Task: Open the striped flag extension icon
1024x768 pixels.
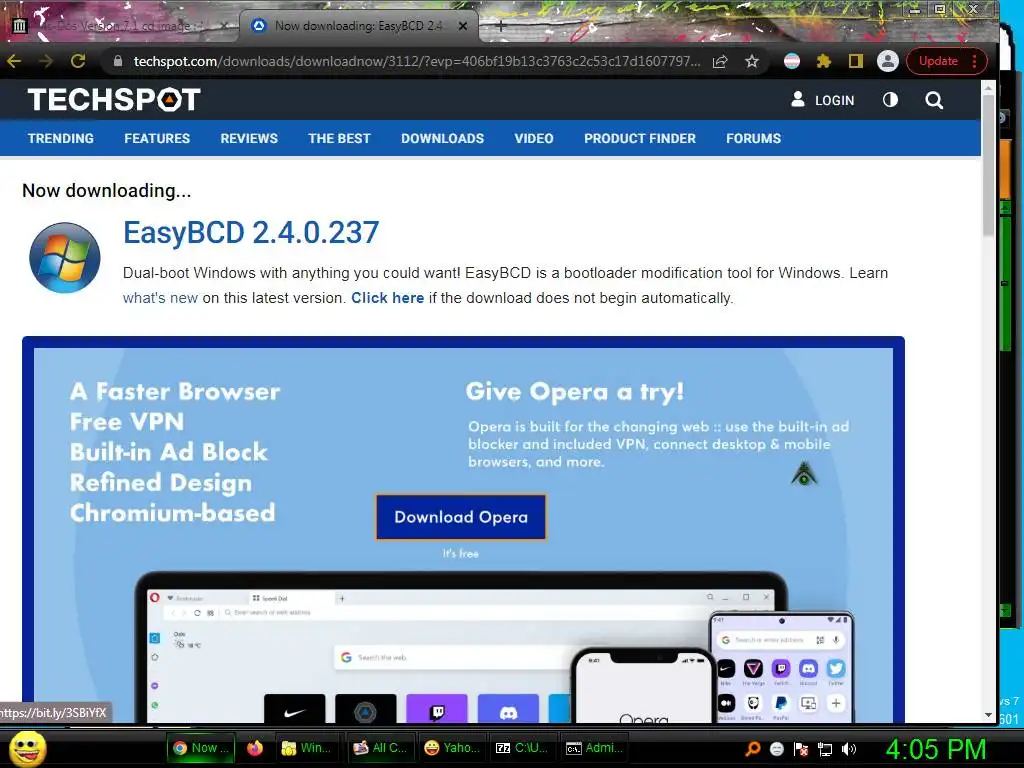Action: [792, 61]
